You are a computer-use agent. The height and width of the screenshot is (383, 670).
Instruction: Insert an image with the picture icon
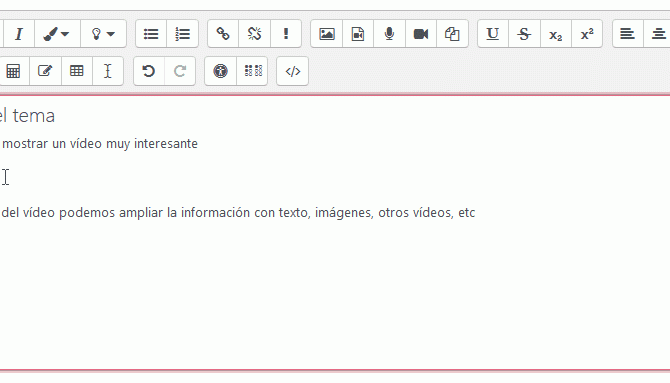(326, 34)
